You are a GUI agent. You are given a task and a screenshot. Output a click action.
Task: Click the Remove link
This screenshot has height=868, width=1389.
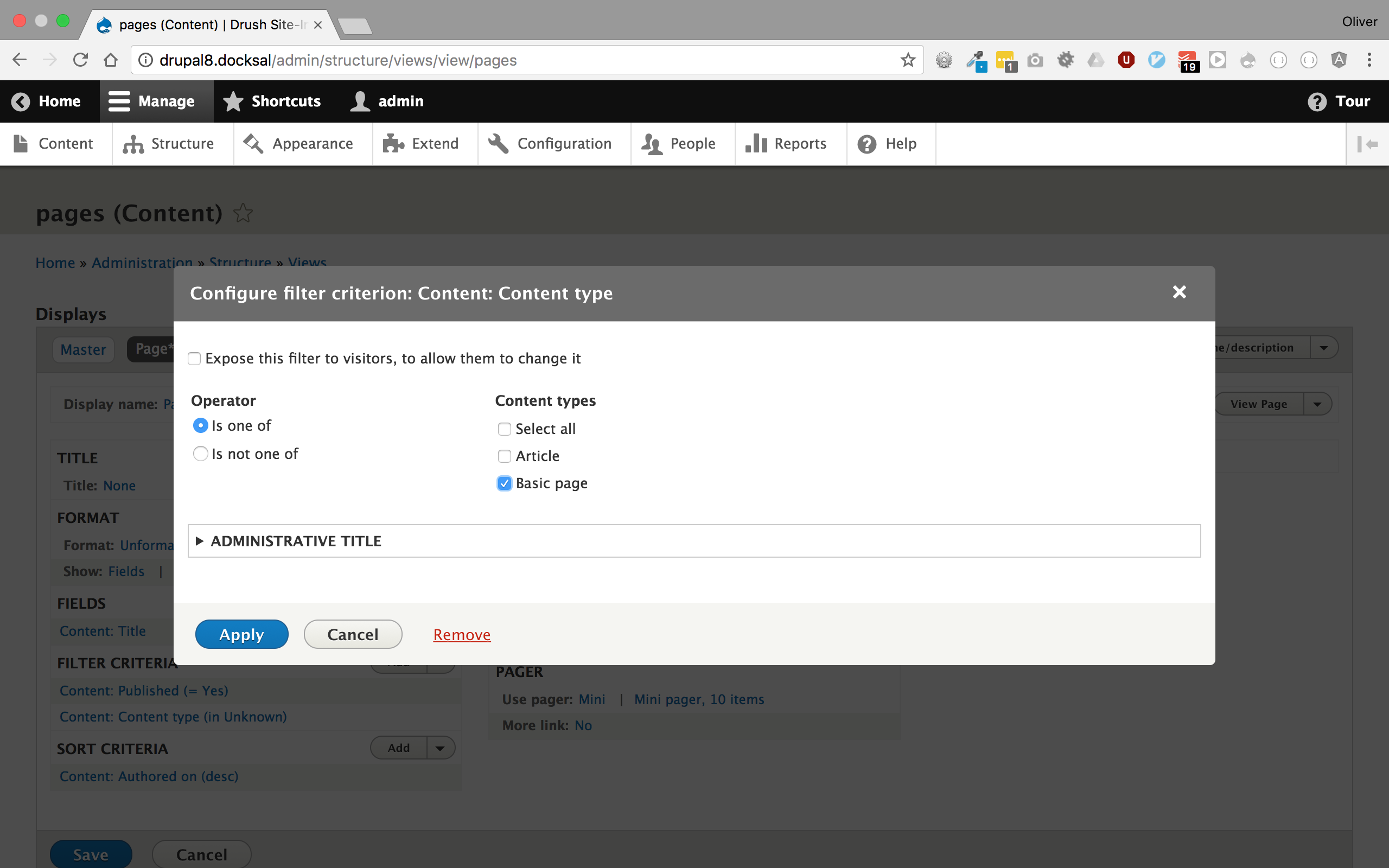point(462,634)
